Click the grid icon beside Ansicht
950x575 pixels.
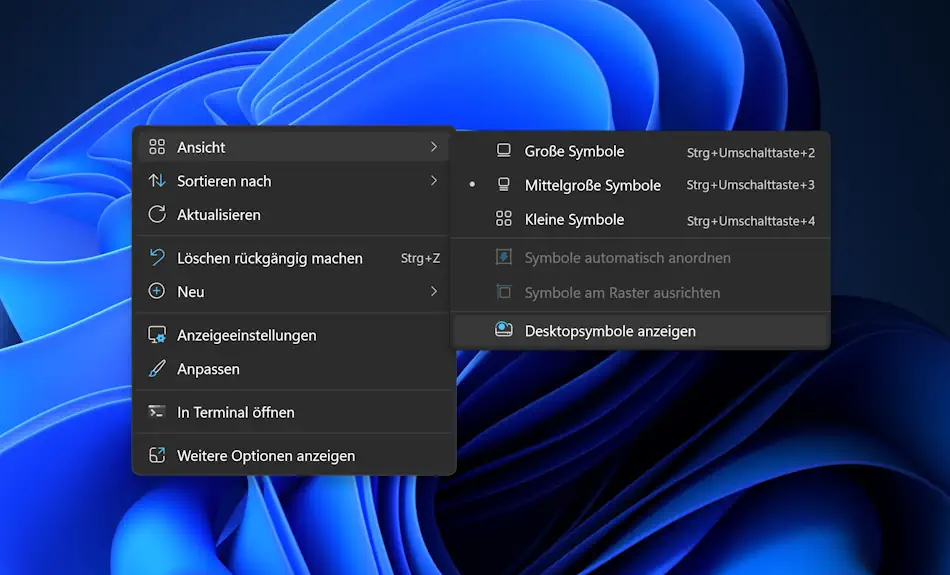pos(157,147)
